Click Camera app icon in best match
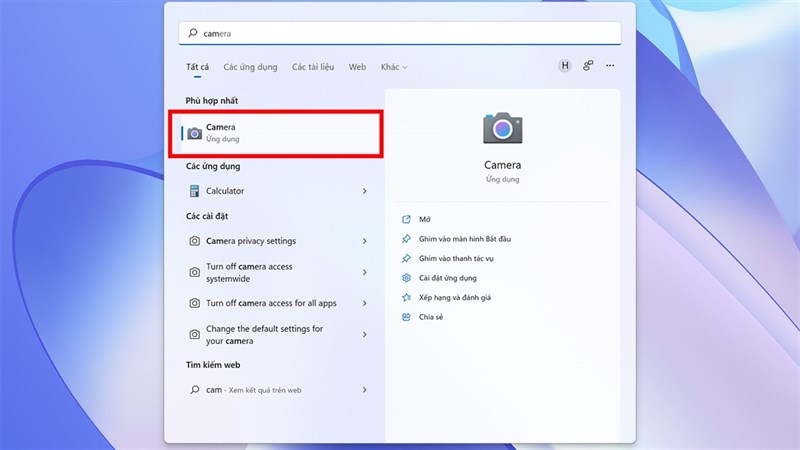The height and width of the screenshot is (450, 800). coord(194,133)
